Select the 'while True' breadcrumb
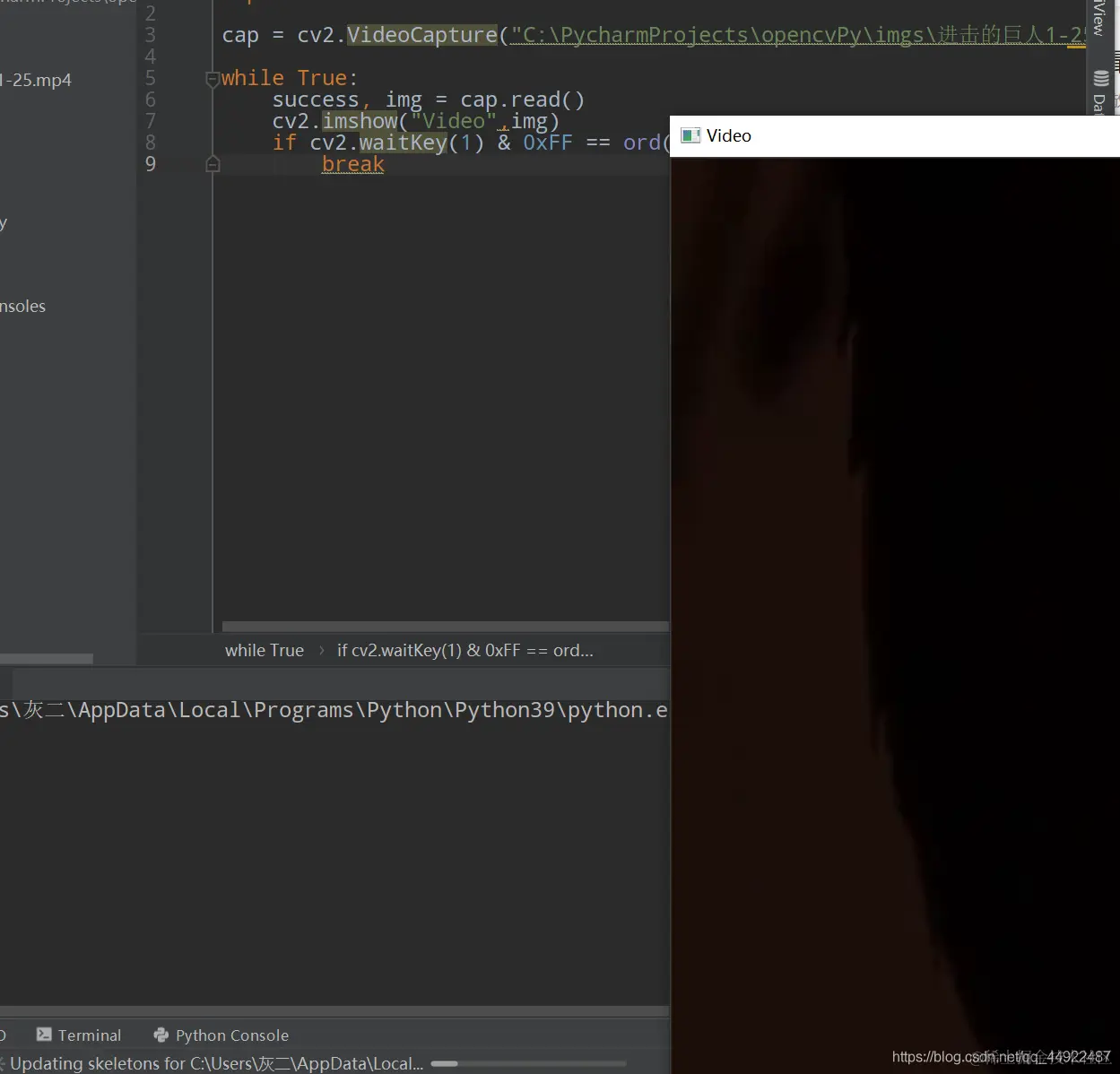The width and height of the screenshot is (1120, 1074). click(265, 651)
